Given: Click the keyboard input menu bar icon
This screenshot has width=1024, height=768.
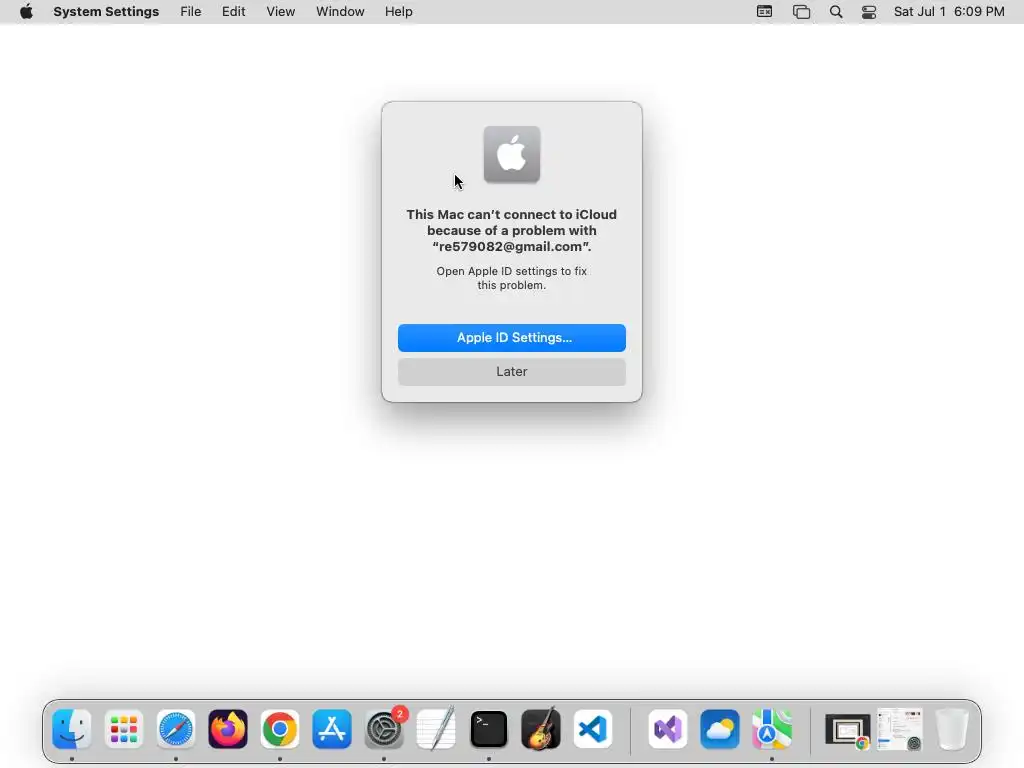Looking at the screenshot, I should point(764,11).
